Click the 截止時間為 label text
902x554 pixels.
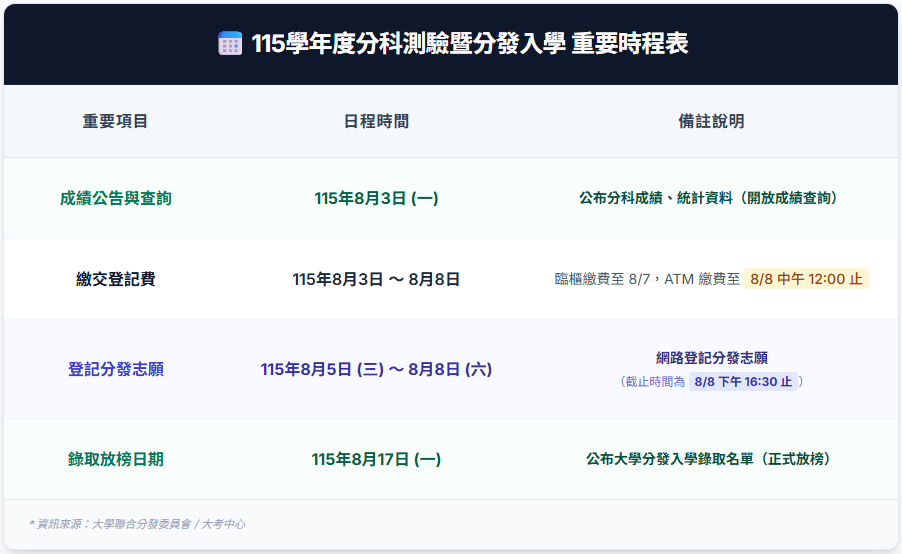click(x=655, y=381)
